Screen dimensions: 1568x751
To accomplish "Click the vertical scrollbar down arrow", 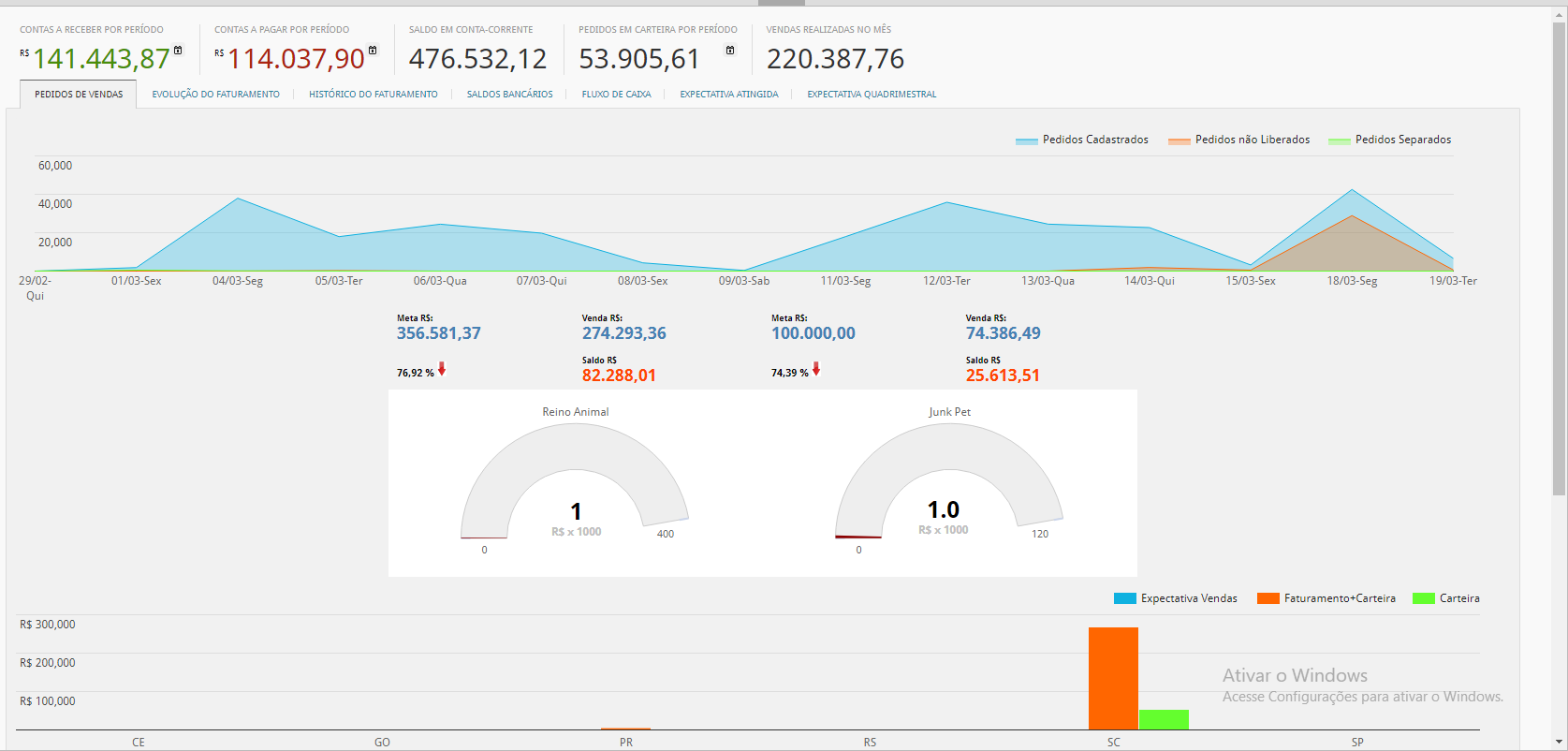I will pos(1559,743).
